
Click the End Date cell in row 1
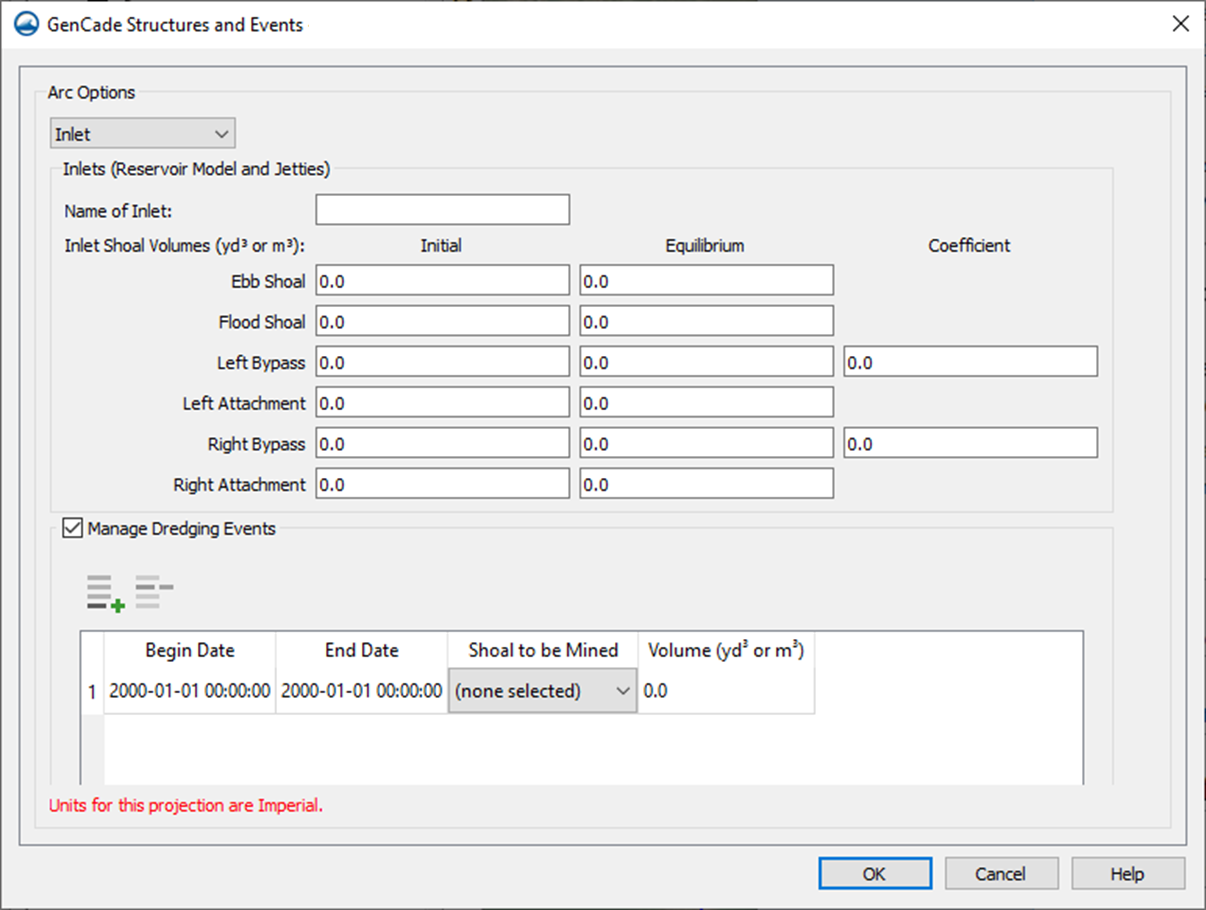click(361, 691)
